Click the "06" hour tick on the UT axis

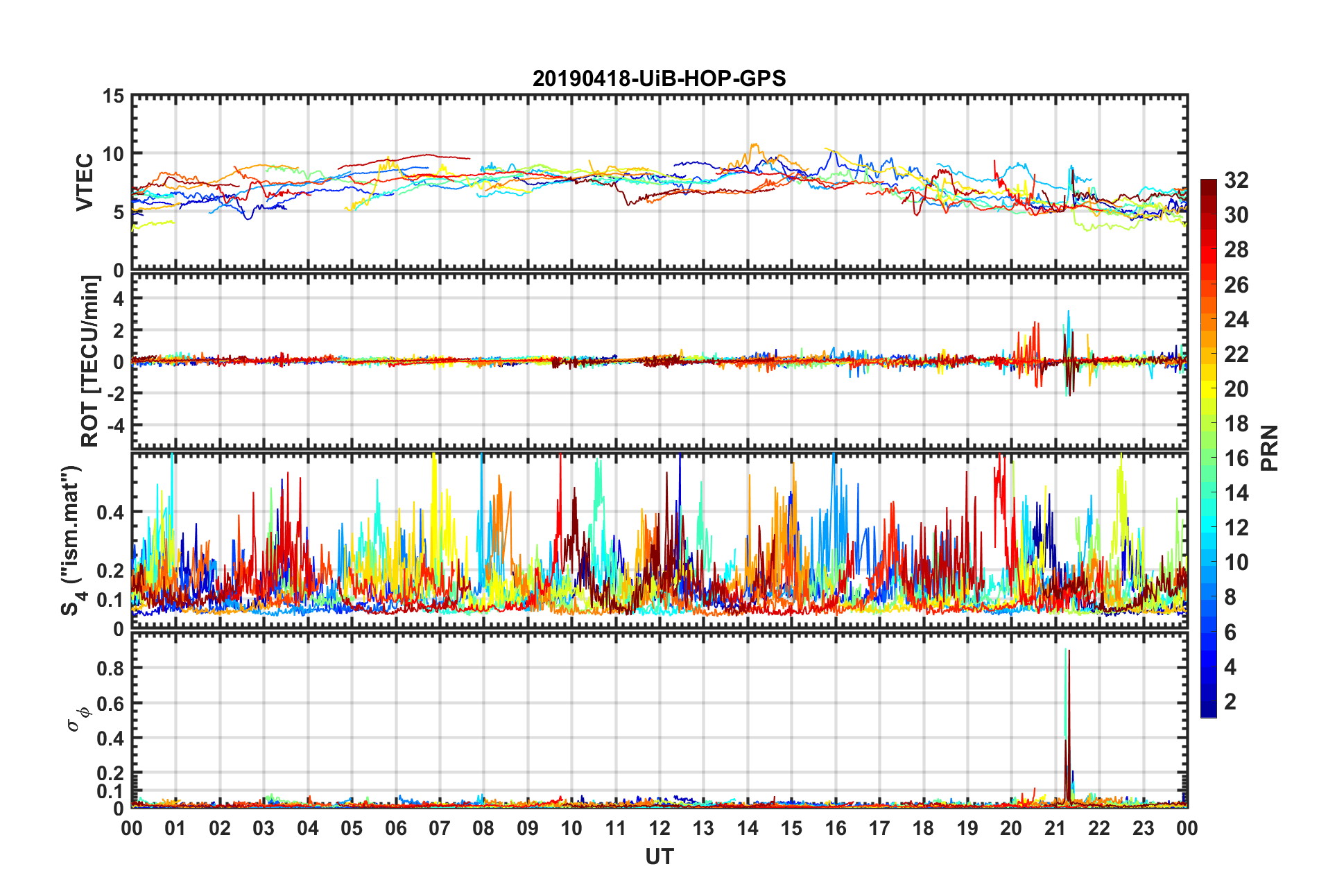point(396,829)
